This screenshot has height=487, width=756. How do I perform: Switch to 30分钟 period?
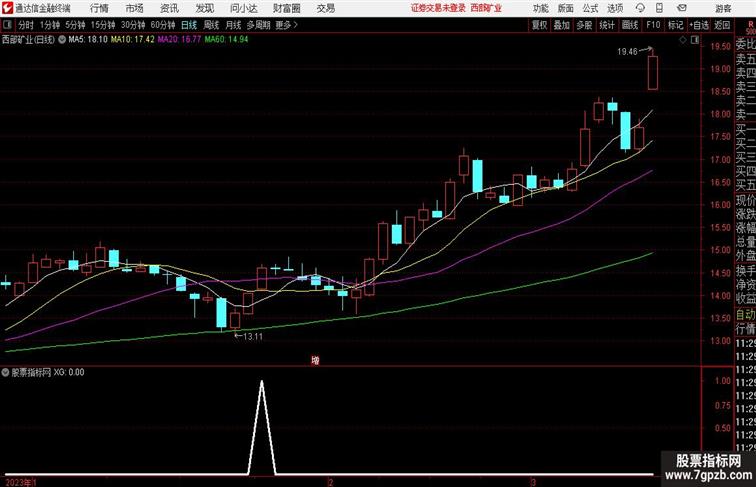click(133, 25)
